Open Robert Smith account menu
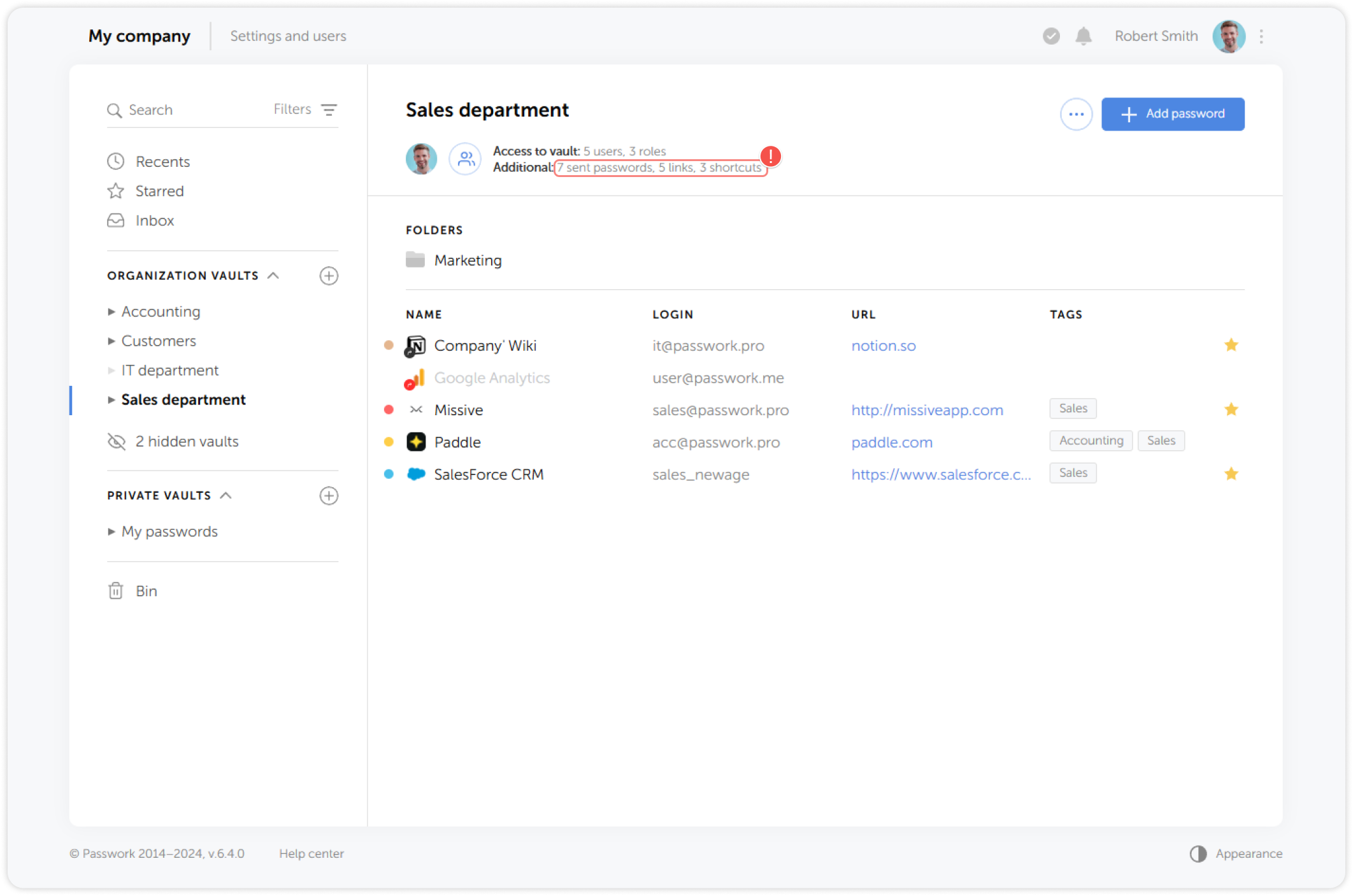Viewport: 1353px width, 896px height. point(1156,36)
